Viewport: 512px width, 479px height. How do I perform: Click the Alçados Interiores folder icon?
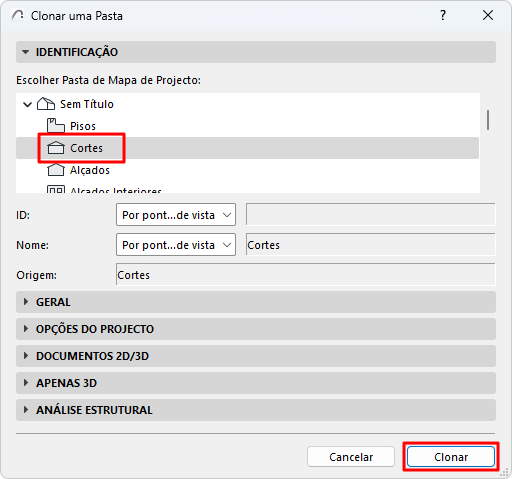pos(56,189)
